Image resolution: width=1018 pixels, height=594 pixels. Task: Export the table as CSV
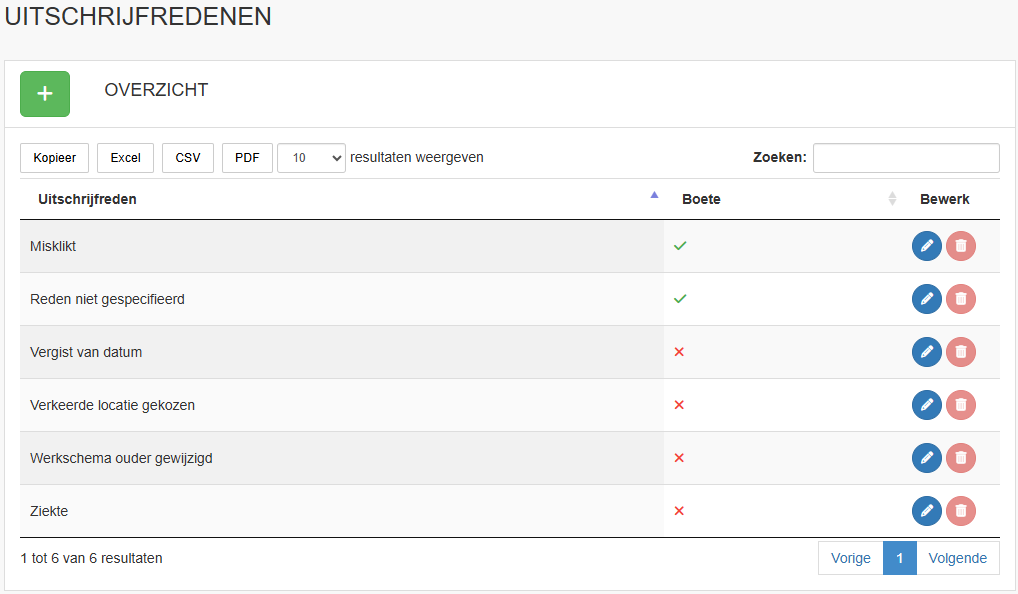[x=188, y=158]
